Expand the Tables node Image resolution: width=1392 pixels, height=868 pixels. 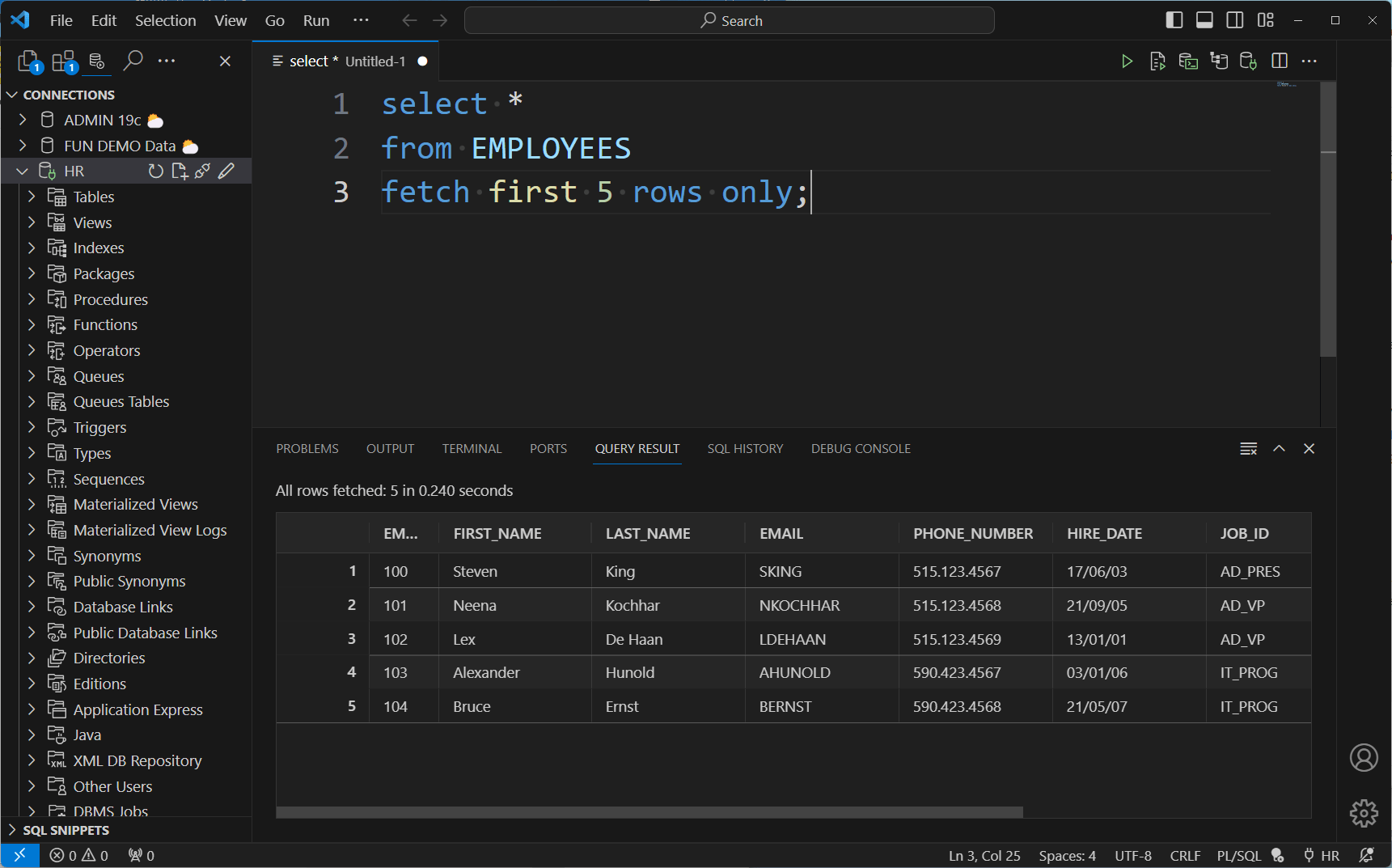[x=32, y=197]
